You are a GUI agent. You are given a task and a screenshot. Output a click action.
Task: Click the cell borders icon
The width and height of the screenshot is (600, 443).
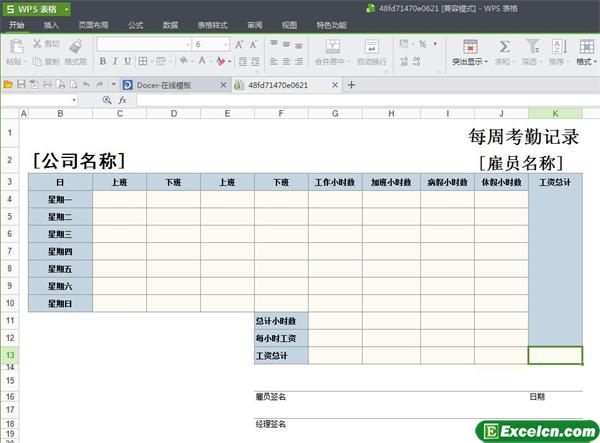(143, 61)
